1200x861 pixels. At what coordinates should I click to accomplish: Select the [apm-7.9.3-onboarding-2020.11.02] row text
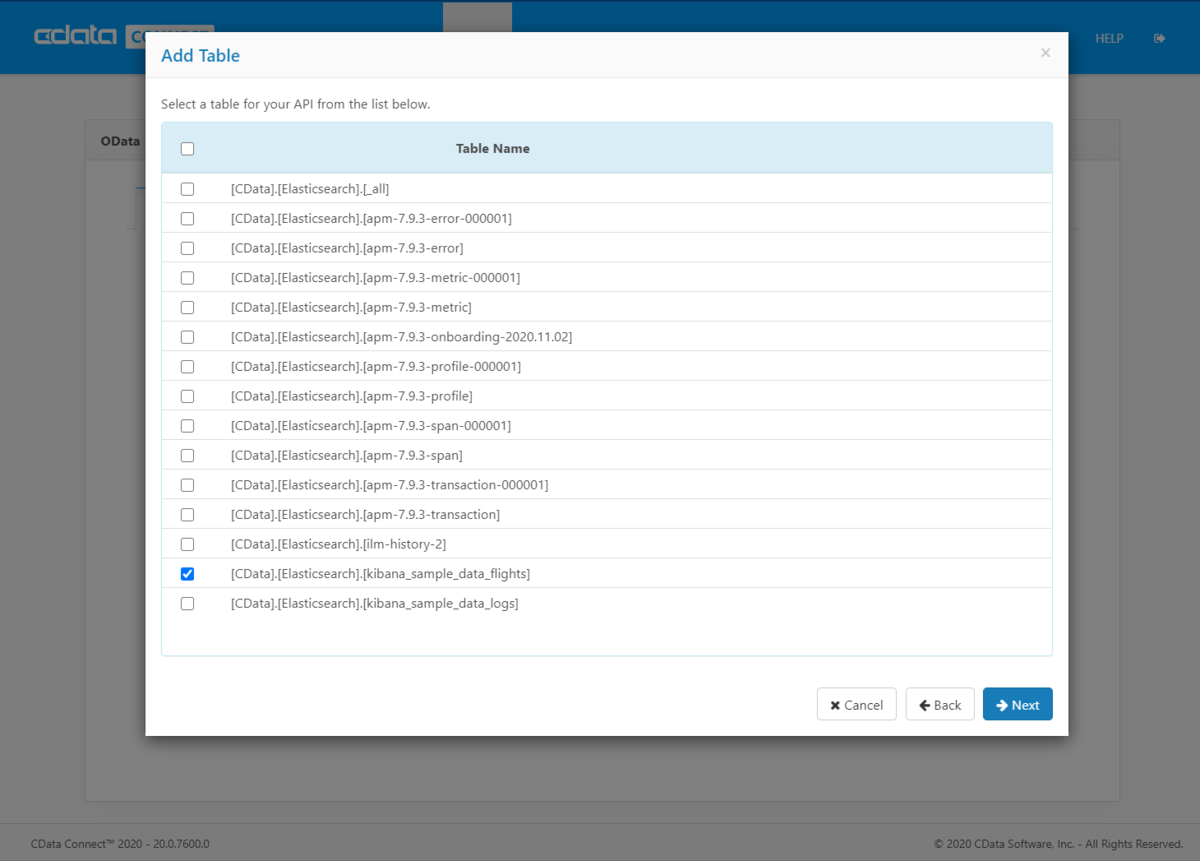coord(401,337)
